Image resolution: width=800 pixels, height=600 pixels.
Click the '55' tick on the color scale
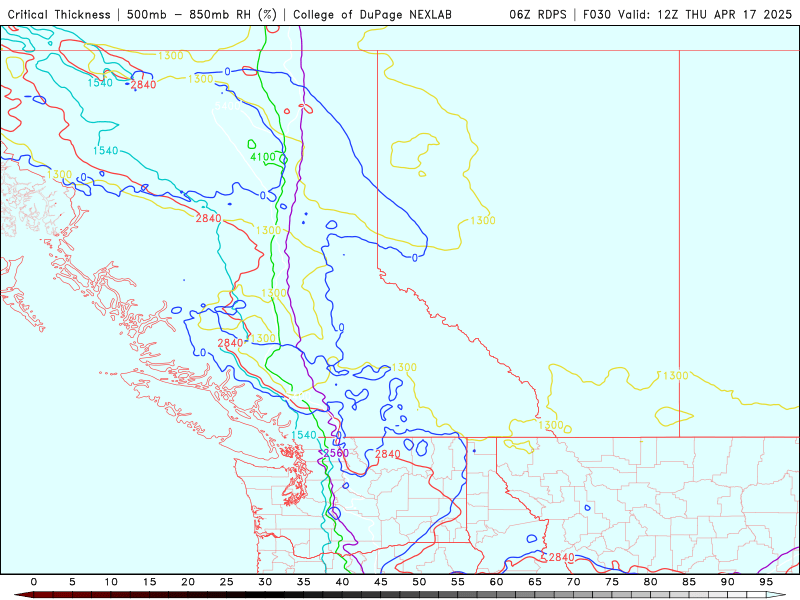(x=458, y=582)
